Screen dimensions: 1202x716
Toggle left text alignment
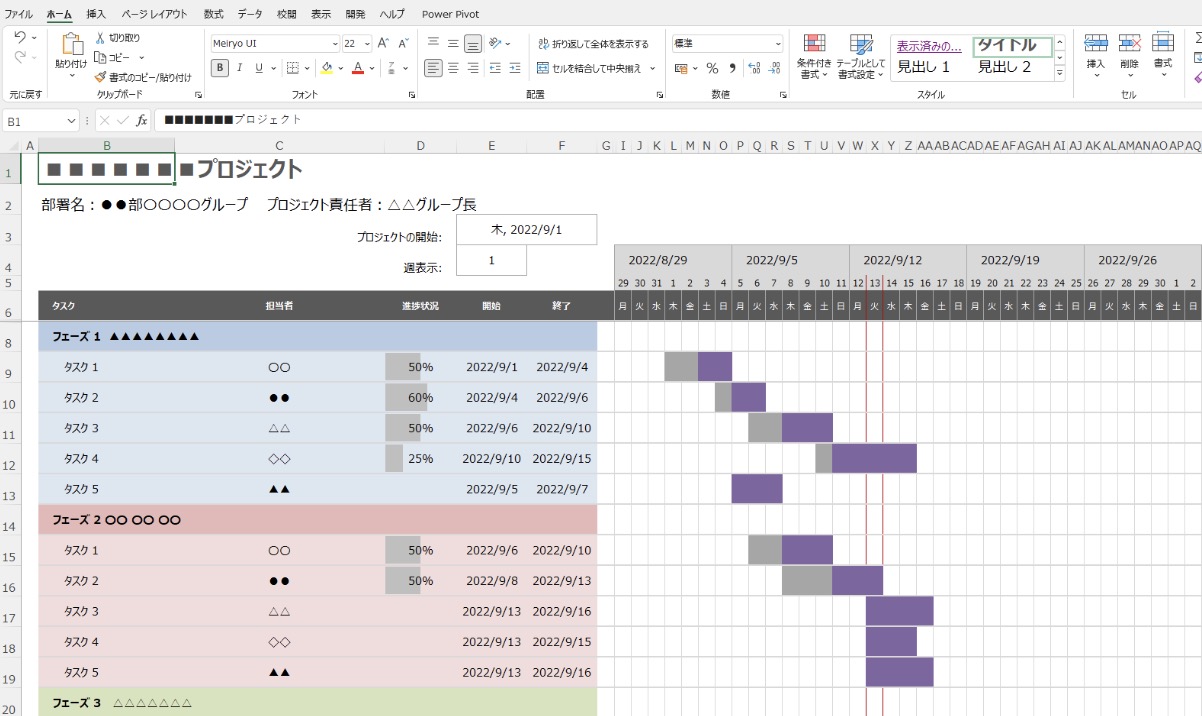coord(433,68)
